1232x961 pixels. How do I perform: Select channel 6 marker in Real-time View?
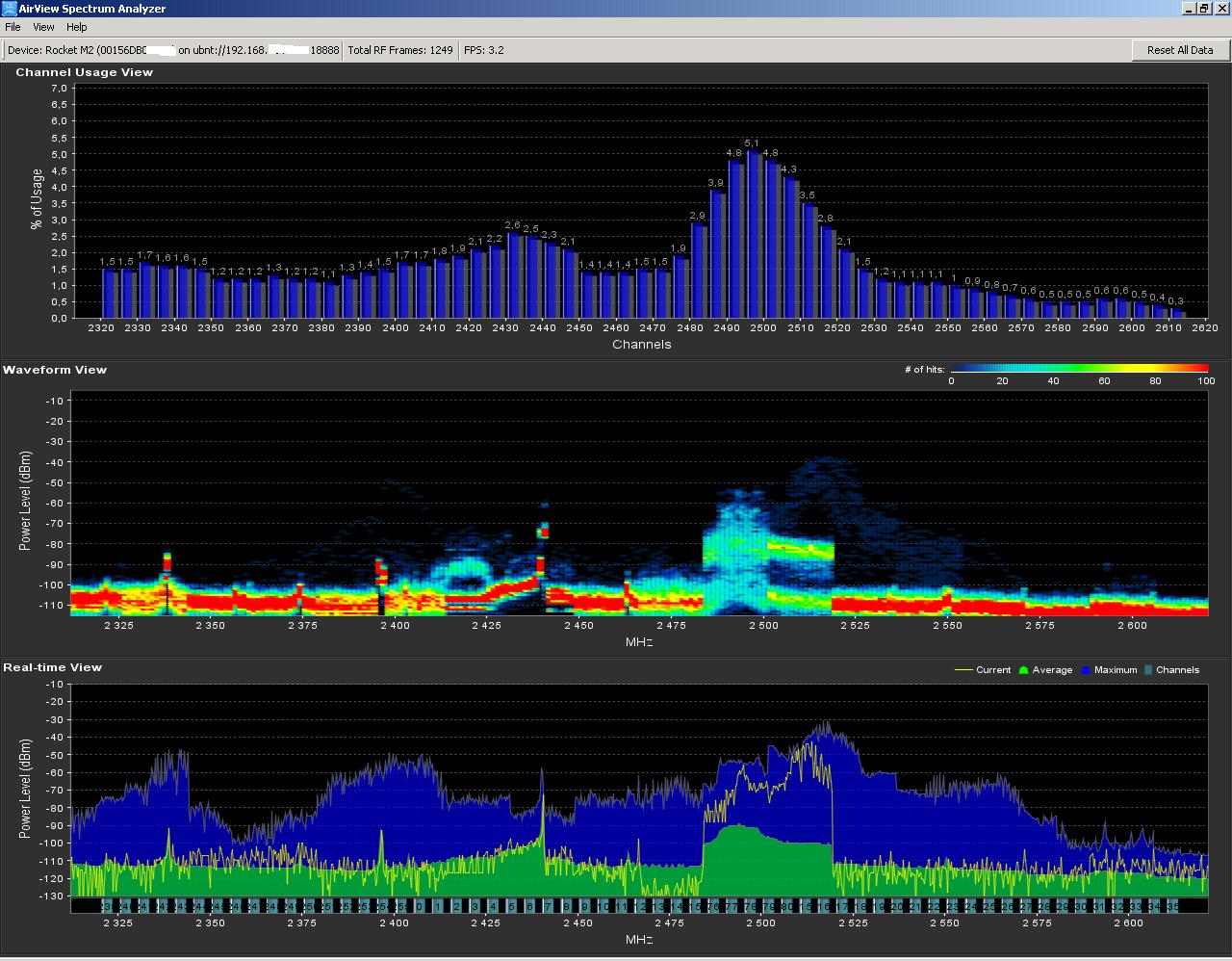529,906
